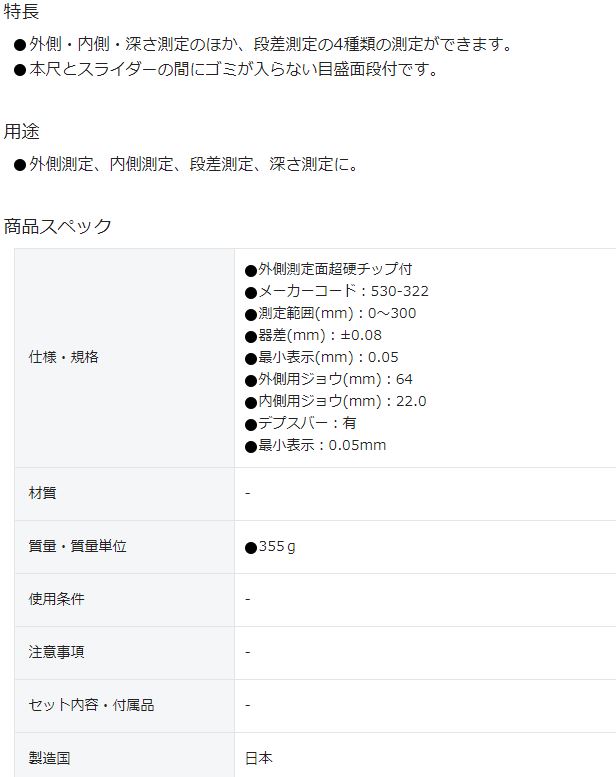
Task: Click the セット内容・付属品 row label
Action: pyautogui.click(x=92, y=705)
